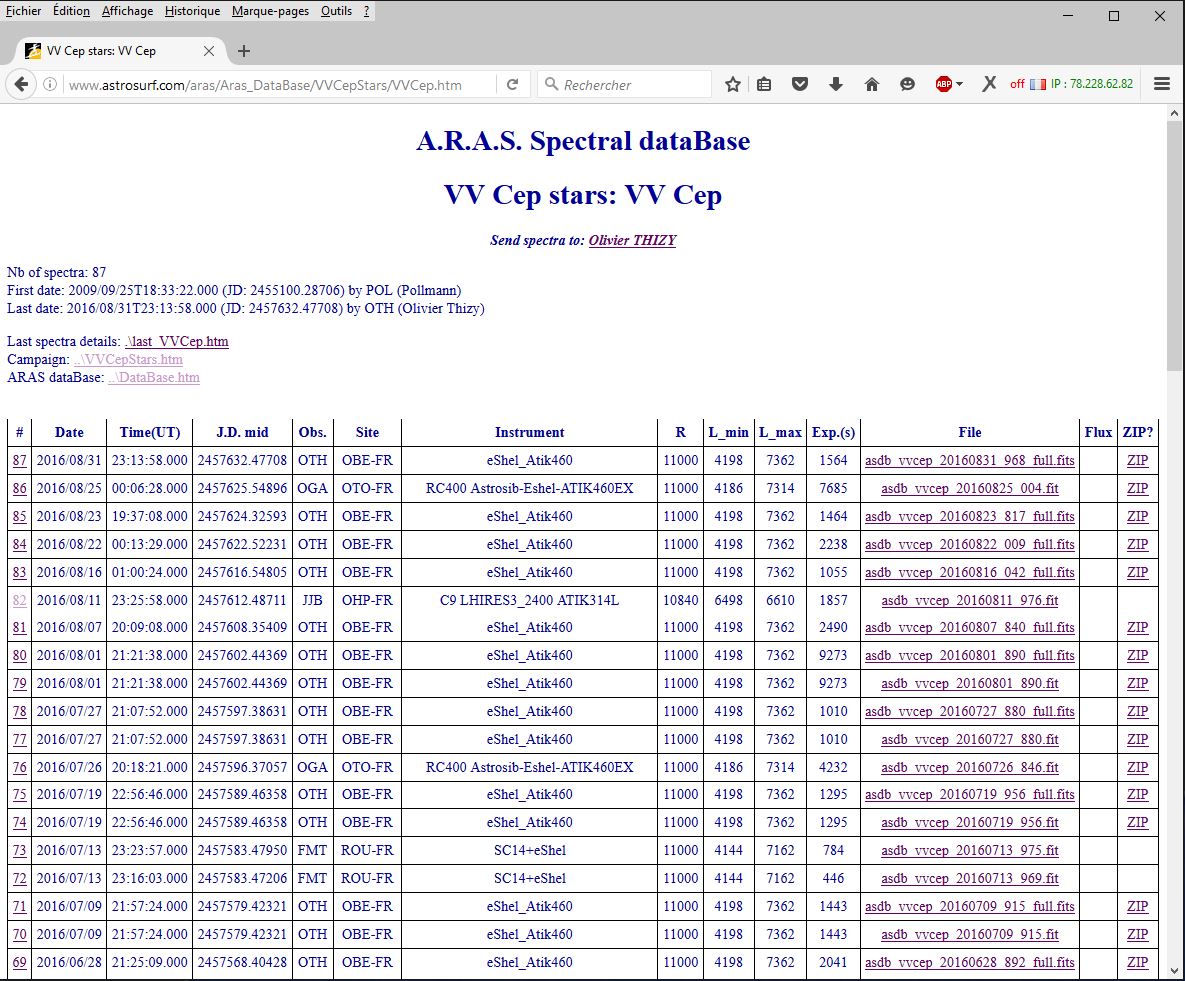Image resolution: width=1185 pixels, height=981 pixels.
Task: Open the Firefox hamburger menu
Action: pyautogui.click(x=1161, y=84)
